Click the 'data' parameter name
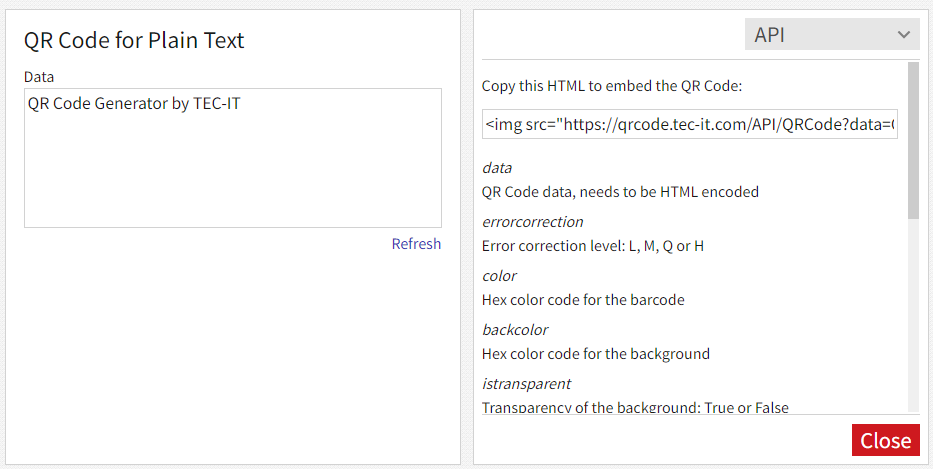The image size is (933, 469). pyautogui.click(x=497, y=168)
